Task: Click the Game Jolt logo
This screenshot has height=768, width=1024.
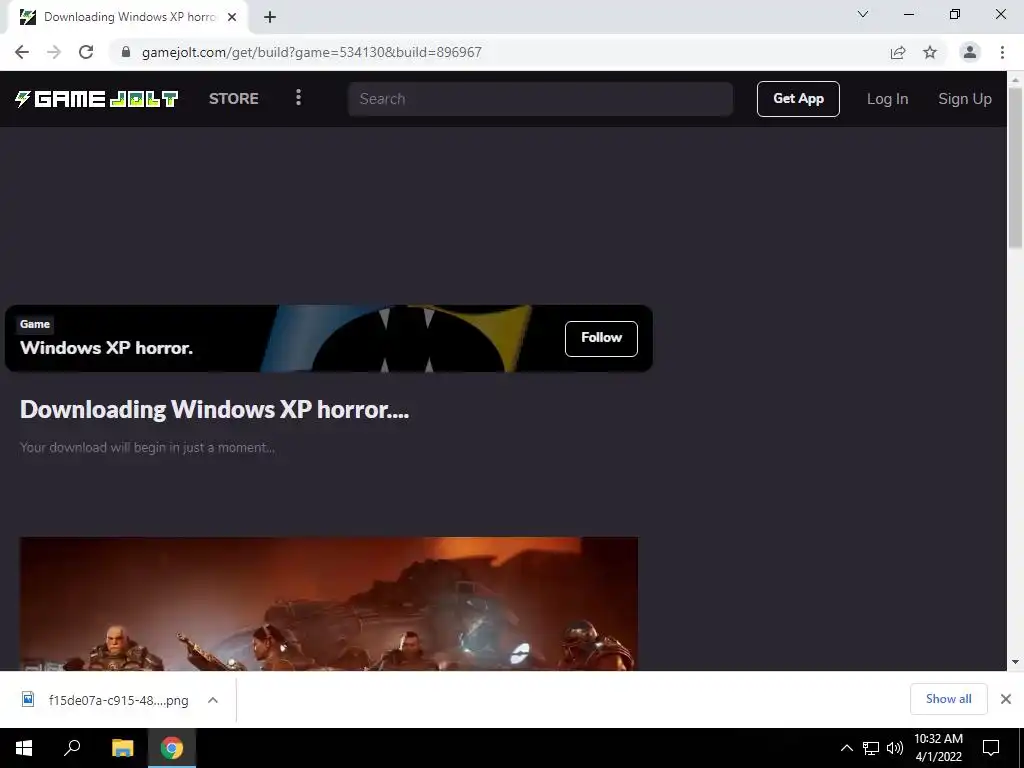Action: [97, 99]
